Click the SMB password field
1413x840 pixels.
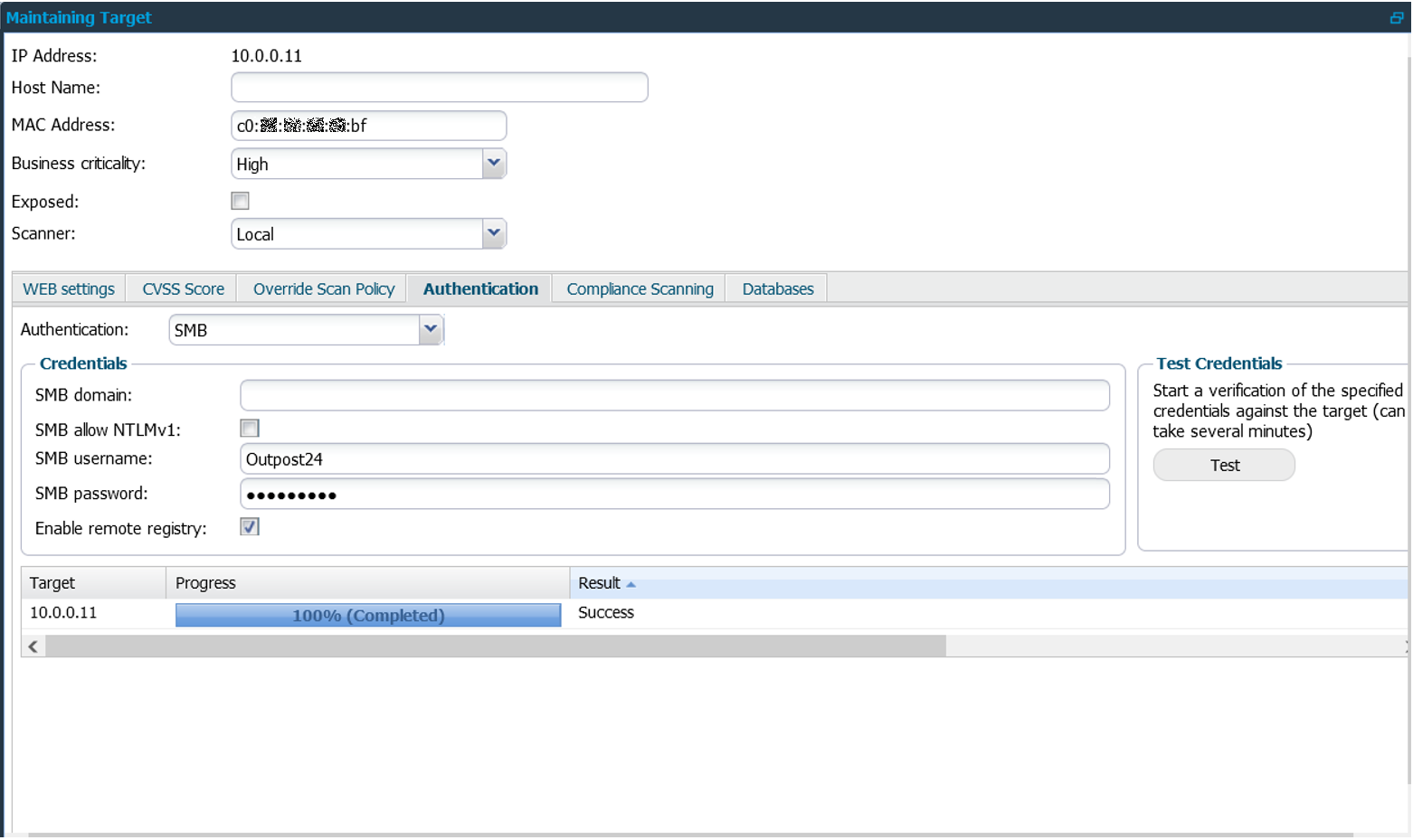click(x=674, y=494)
